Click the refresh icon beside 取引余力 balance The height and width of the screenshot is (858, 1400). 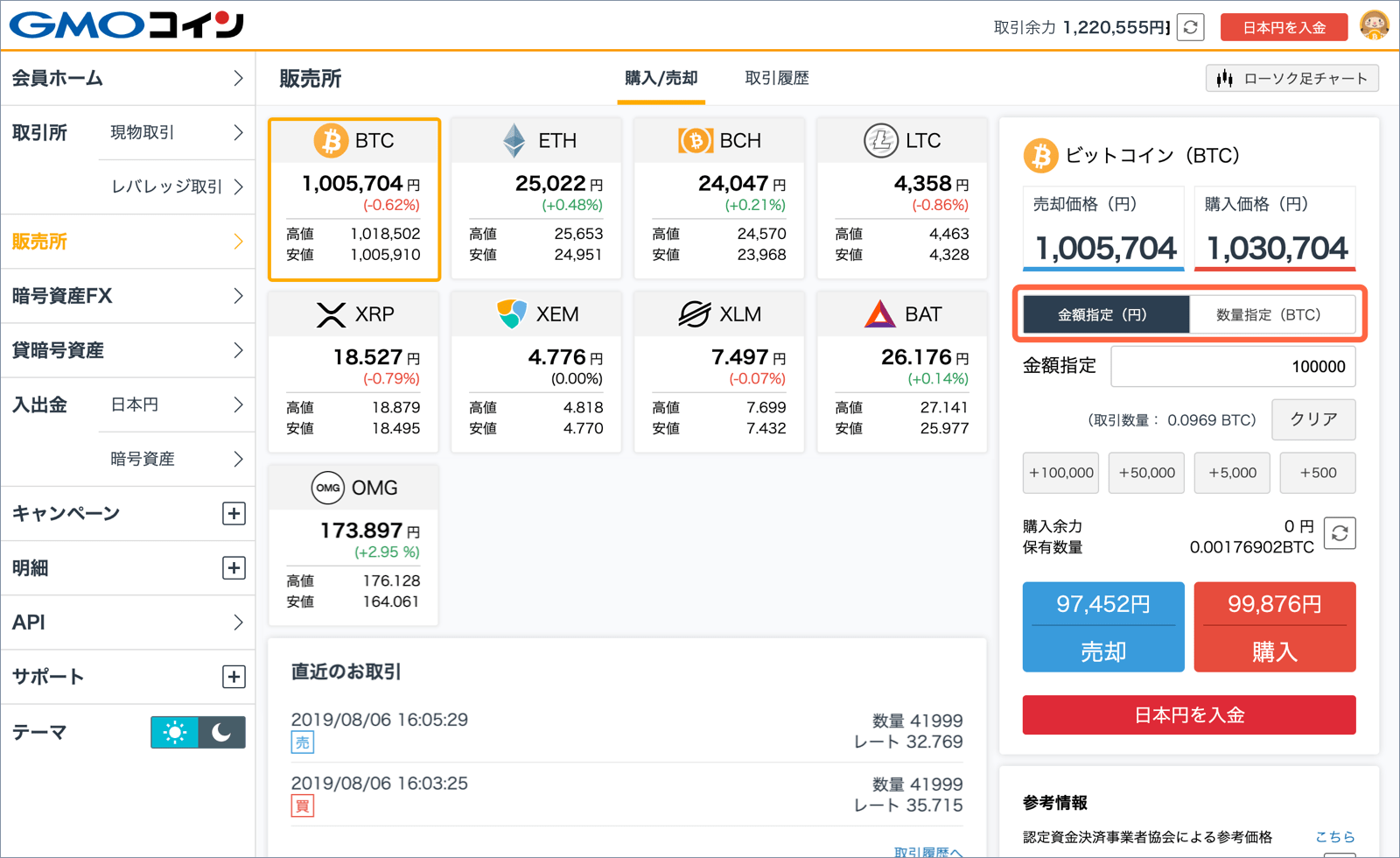pos(1191,27)
